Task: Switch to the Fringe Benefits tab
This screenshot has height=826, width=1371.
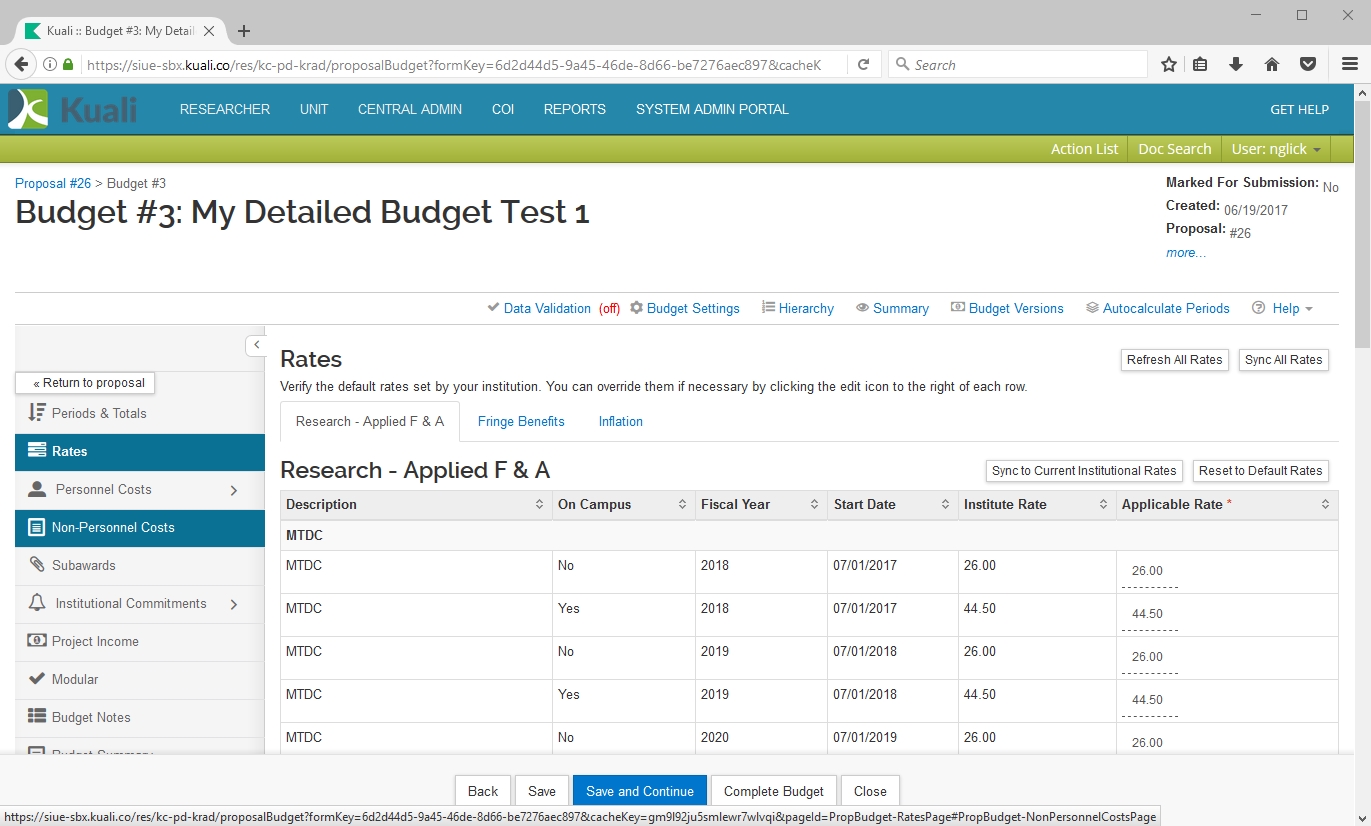Action: click(x=521, y=421)
